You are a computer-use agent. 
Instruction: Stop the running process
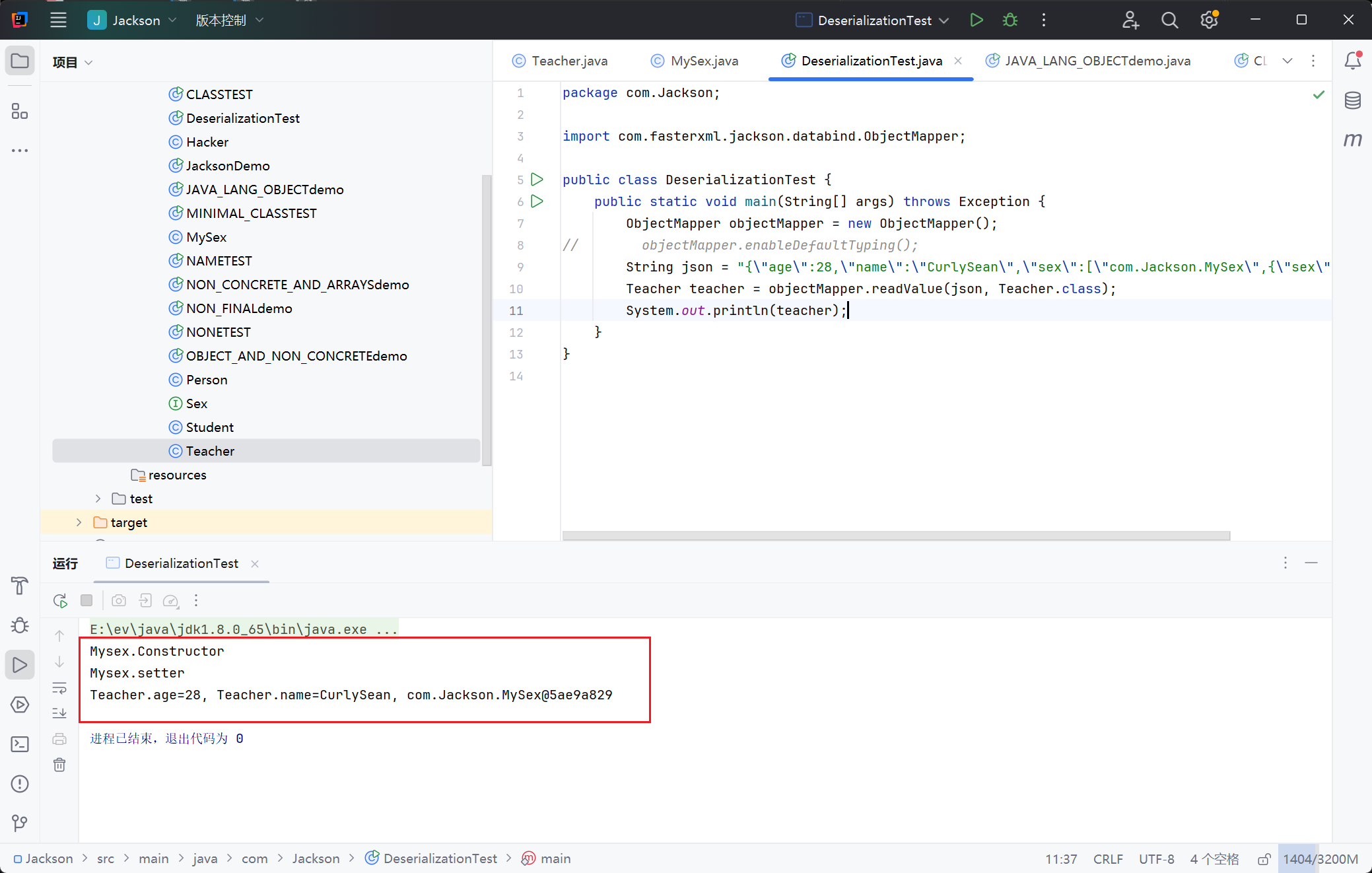pos(86,600)
